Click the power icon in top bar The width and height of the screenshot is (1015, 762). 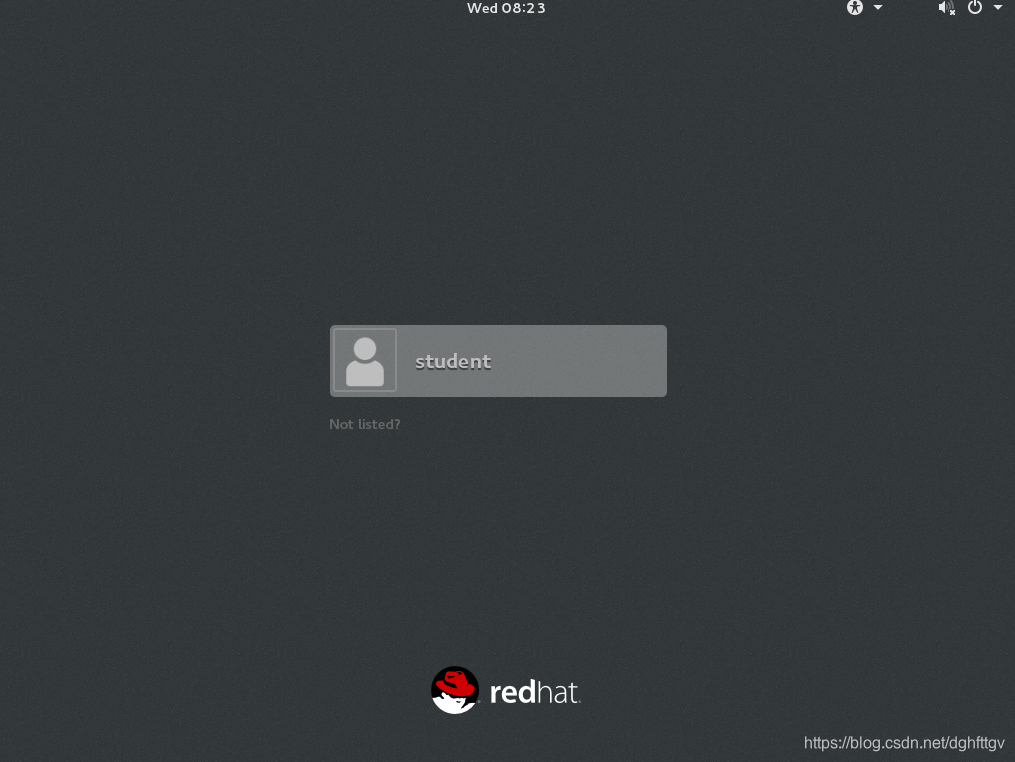coord(974,8)
